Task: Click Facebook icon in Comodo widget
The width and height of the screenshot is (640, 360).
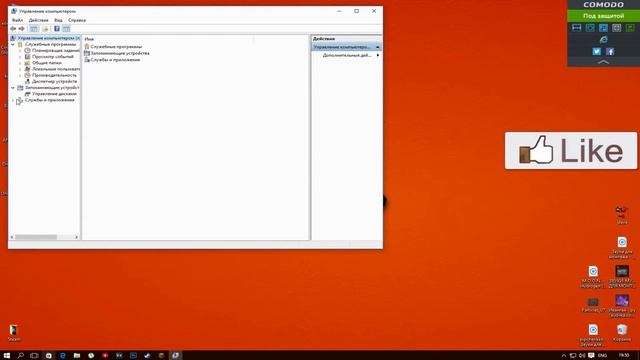Action: pos(610,51)
